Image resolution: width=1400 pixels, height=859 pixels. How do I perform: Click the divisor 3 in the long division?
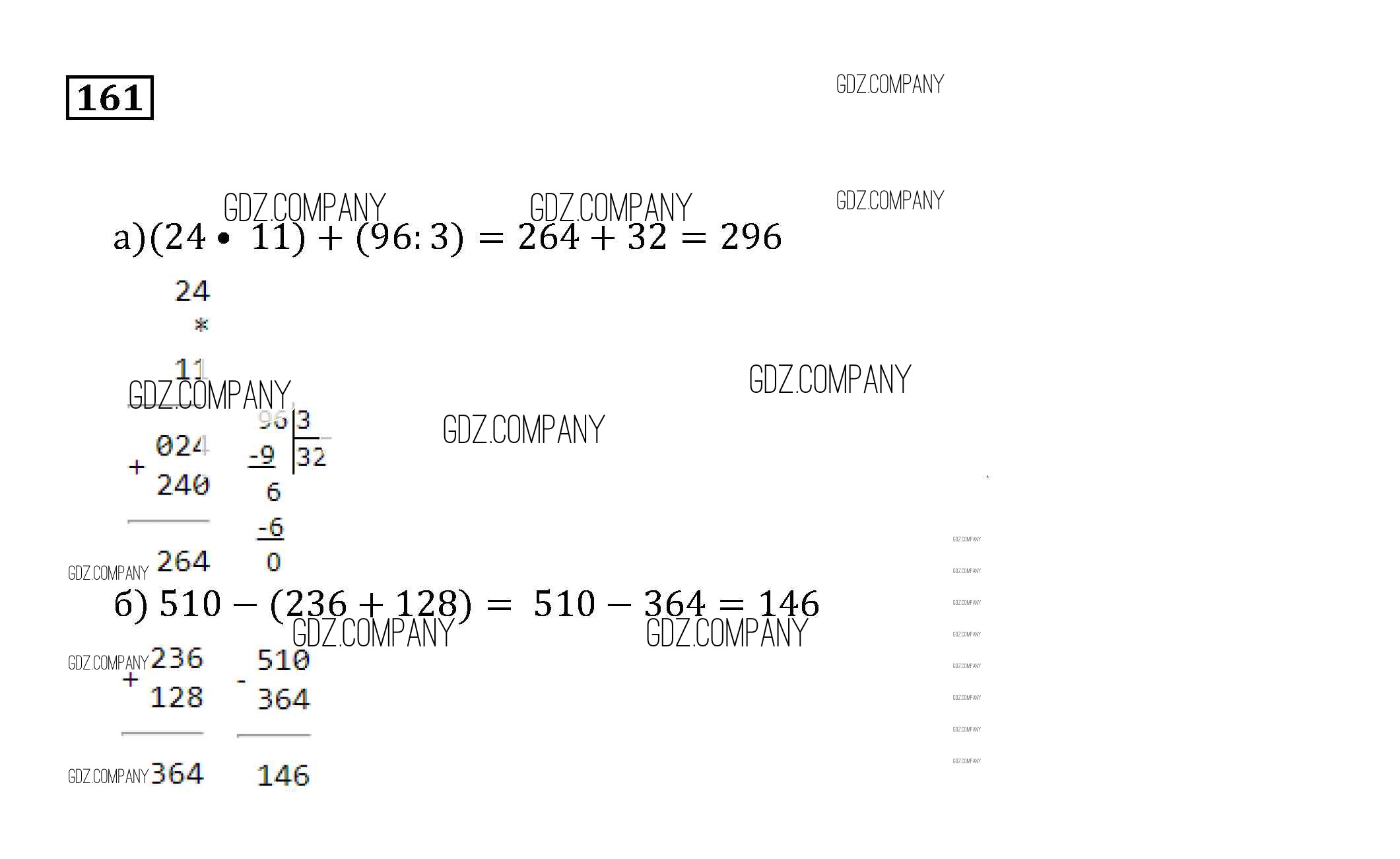click(304, 420)
